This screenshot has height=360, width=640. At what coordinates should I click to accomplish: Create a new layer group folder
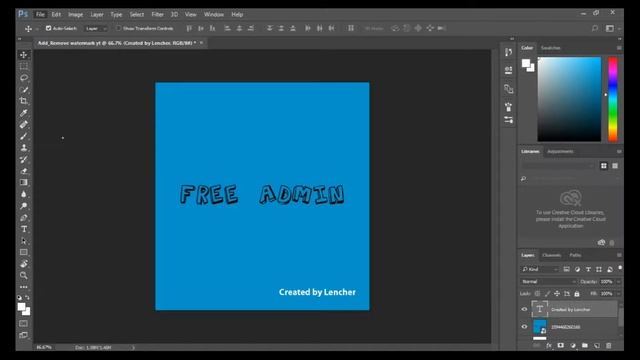[585, 345]
